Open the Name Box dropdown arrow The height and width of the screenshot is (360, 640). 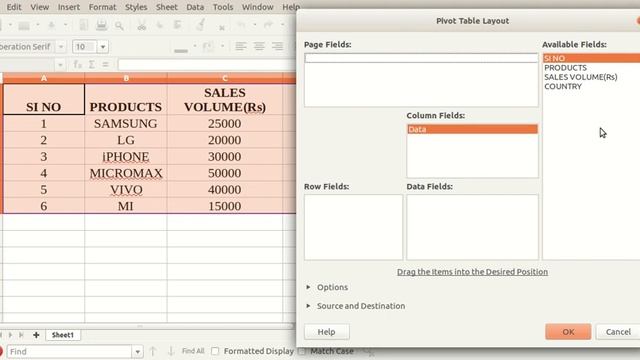pos(60,64)
